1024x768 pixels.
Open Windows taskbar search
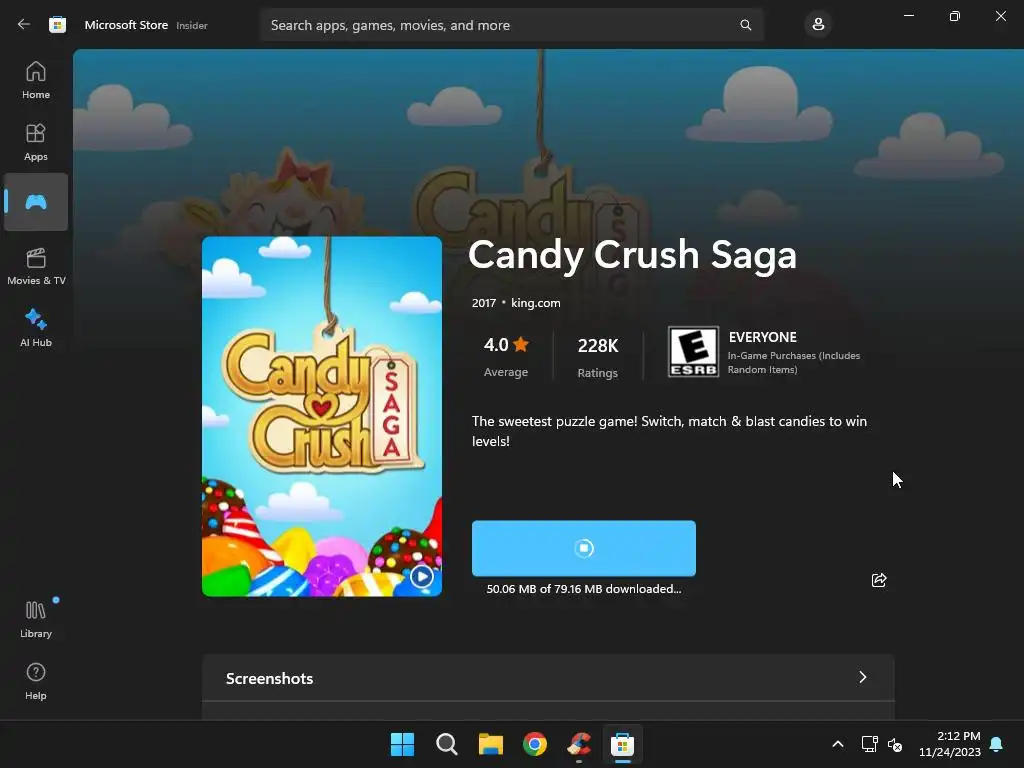447,744
